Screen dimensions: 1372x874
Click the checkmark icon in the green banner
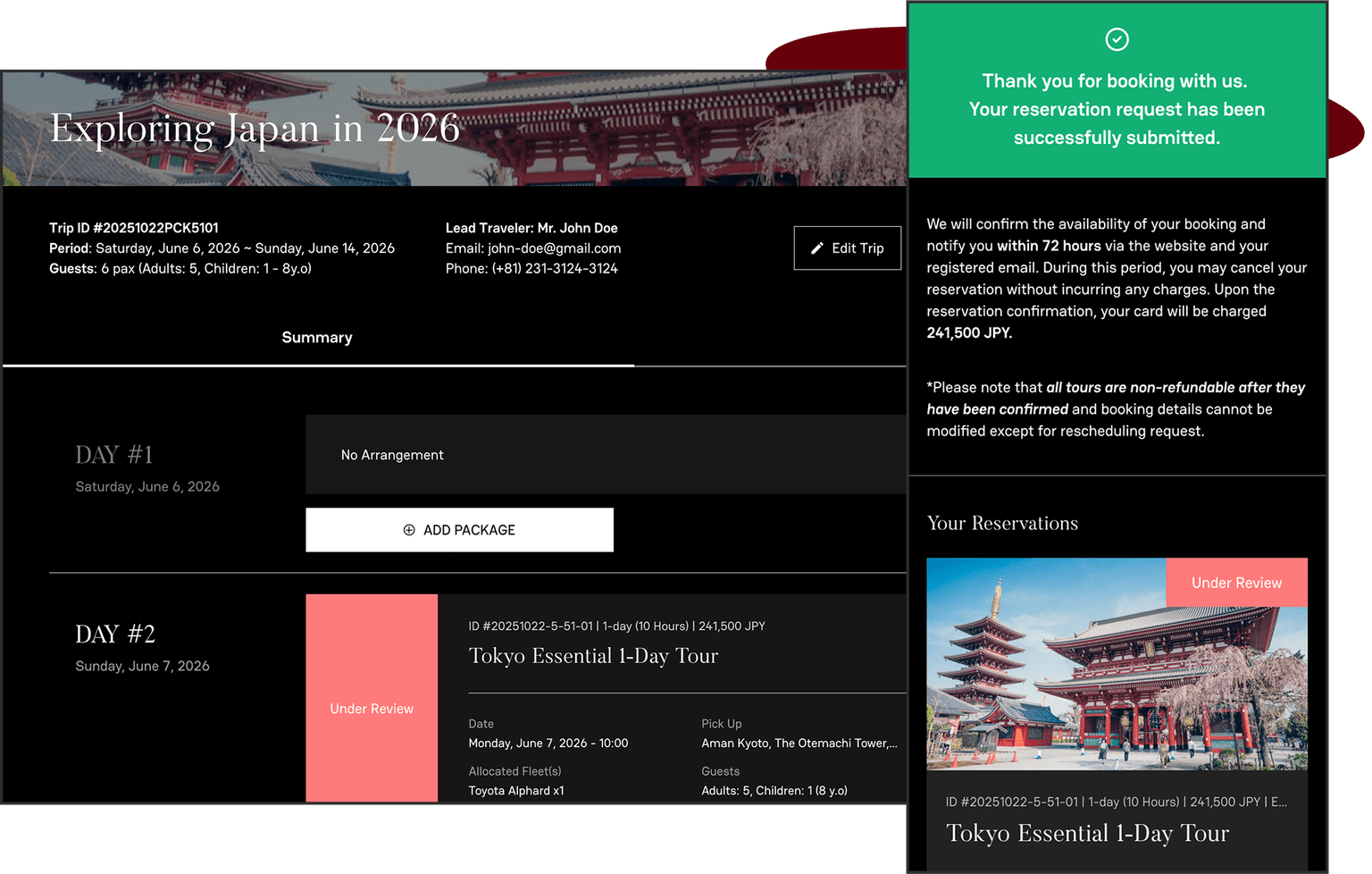click(x=1117, y=39)
